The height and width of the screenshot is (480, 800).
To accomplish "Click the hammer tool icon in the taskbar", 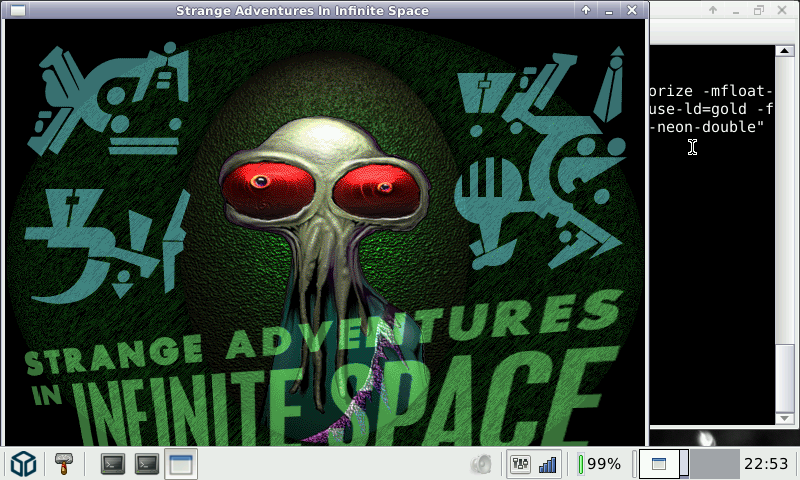I will pos(65,464).
